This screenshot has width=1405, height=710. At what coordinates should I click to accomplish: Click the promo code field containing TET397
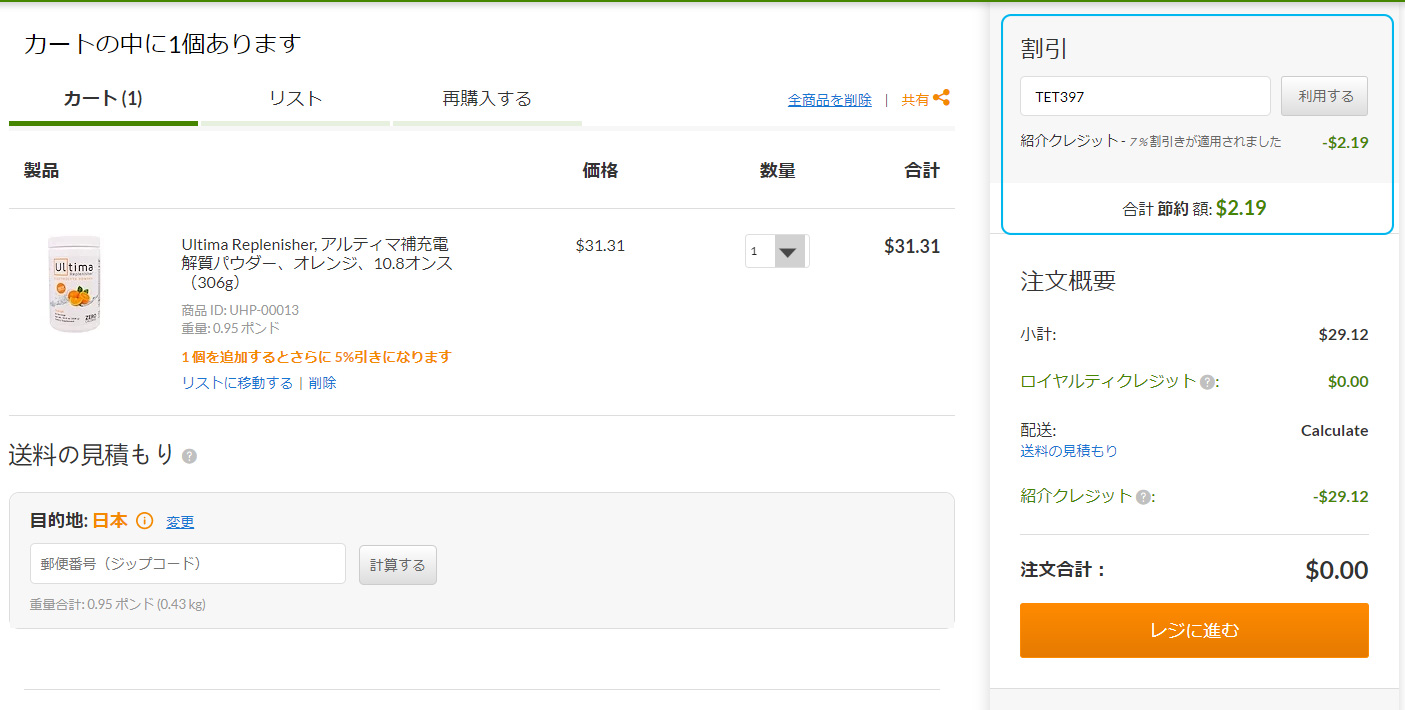point(1145,96)
